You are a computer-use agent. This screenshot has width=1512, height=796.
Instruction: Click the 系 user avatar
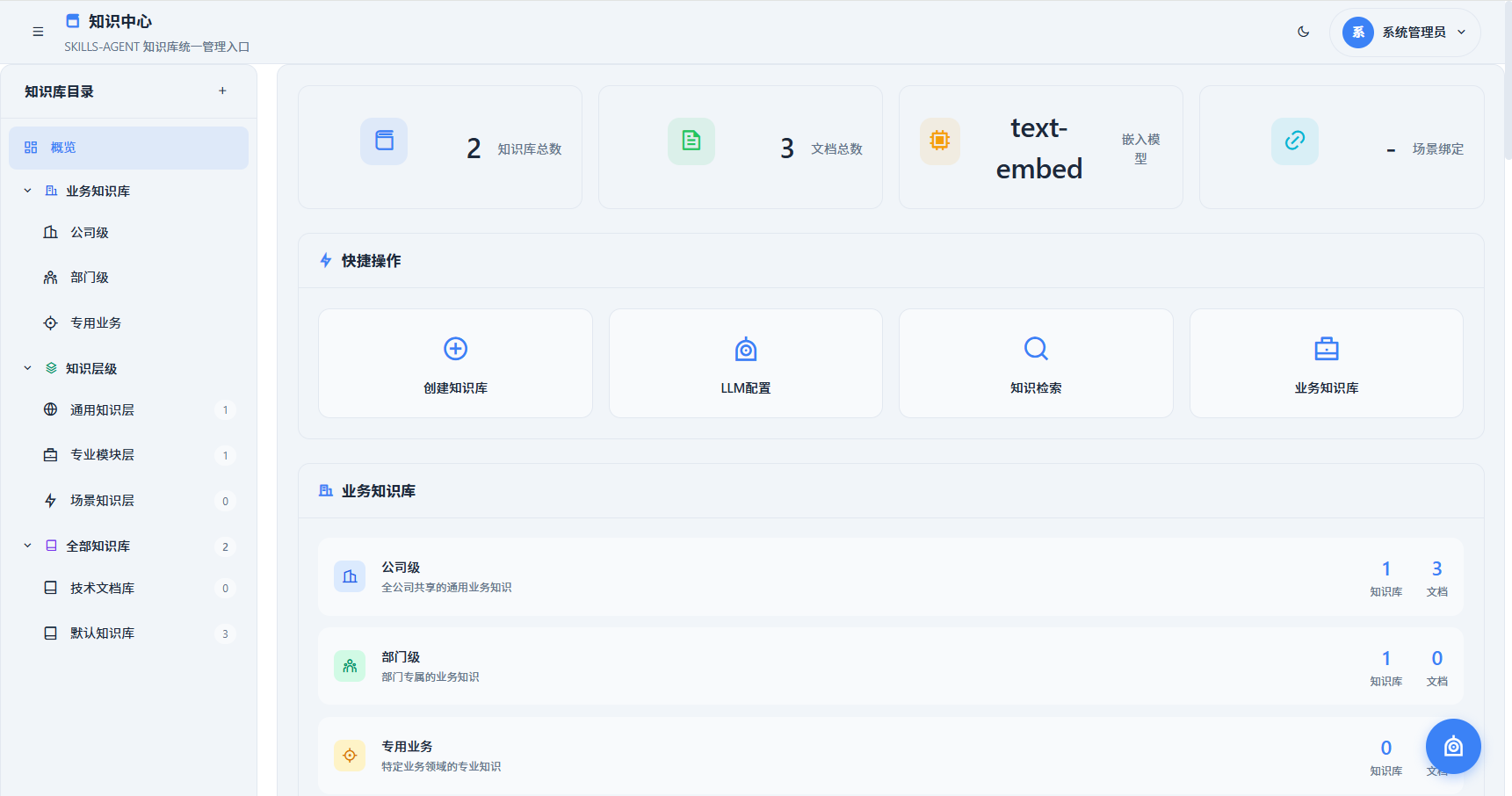click(1358, 33)
